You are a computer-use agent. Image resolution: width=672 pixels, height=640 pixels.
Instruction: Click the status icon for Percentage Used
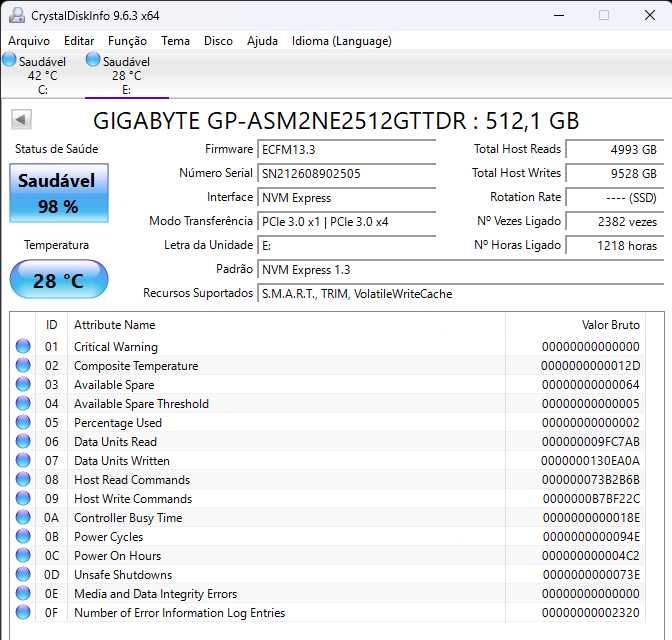[x=23, y=422]
